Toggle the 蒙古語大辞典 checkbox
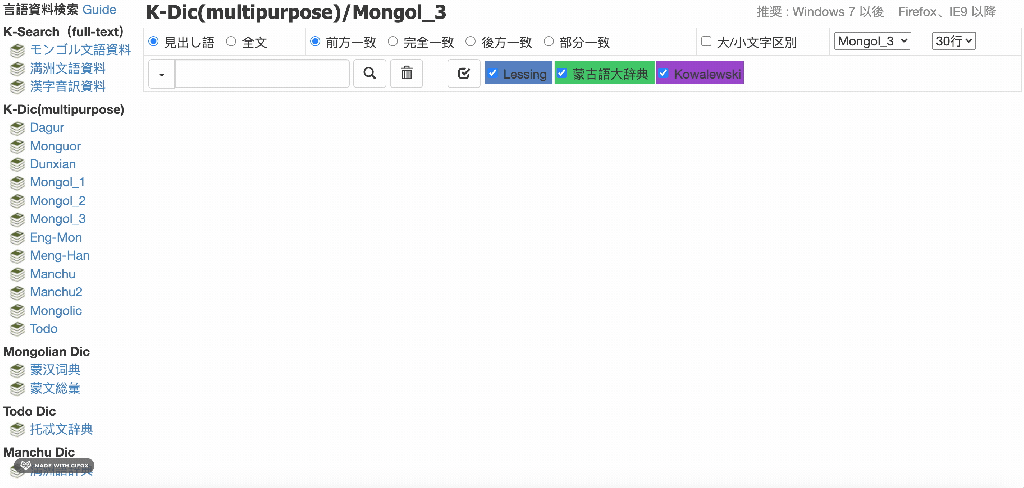This screenshot has width=1024, height=488. (x=562, y=74)
